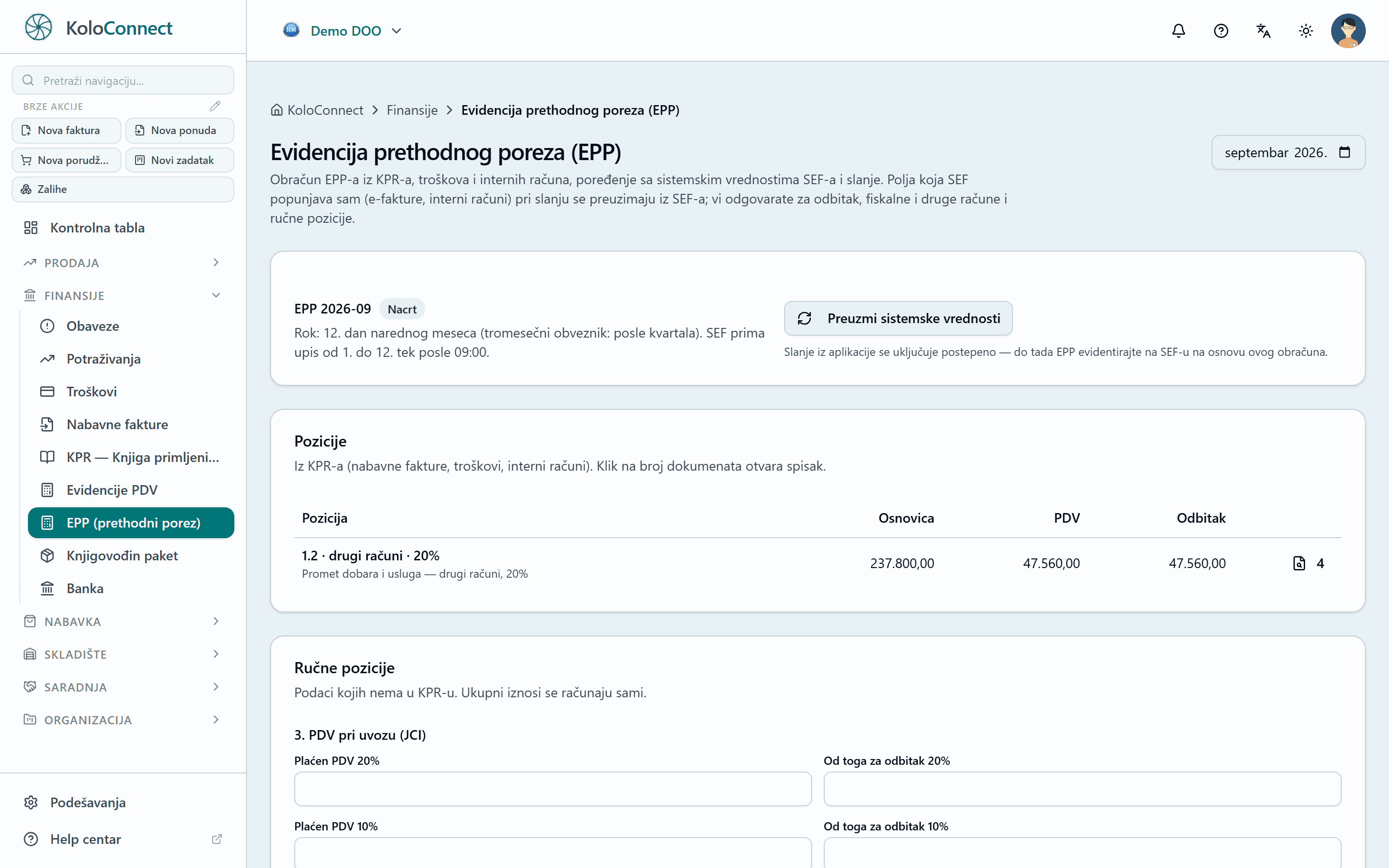1389x868 pixels.
Task: Click the KoloConnect logo icon
Action: pyautogui.click(x=39, y=27)
